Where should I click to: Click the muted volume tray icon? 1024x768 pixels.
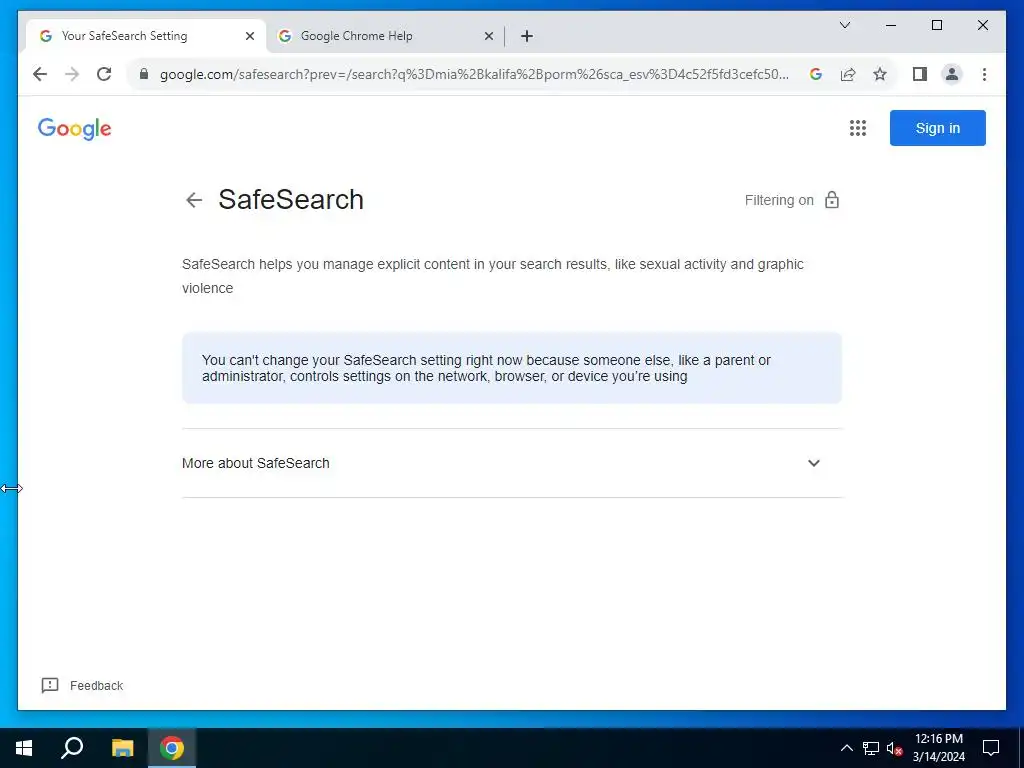[x=894, y=748]
